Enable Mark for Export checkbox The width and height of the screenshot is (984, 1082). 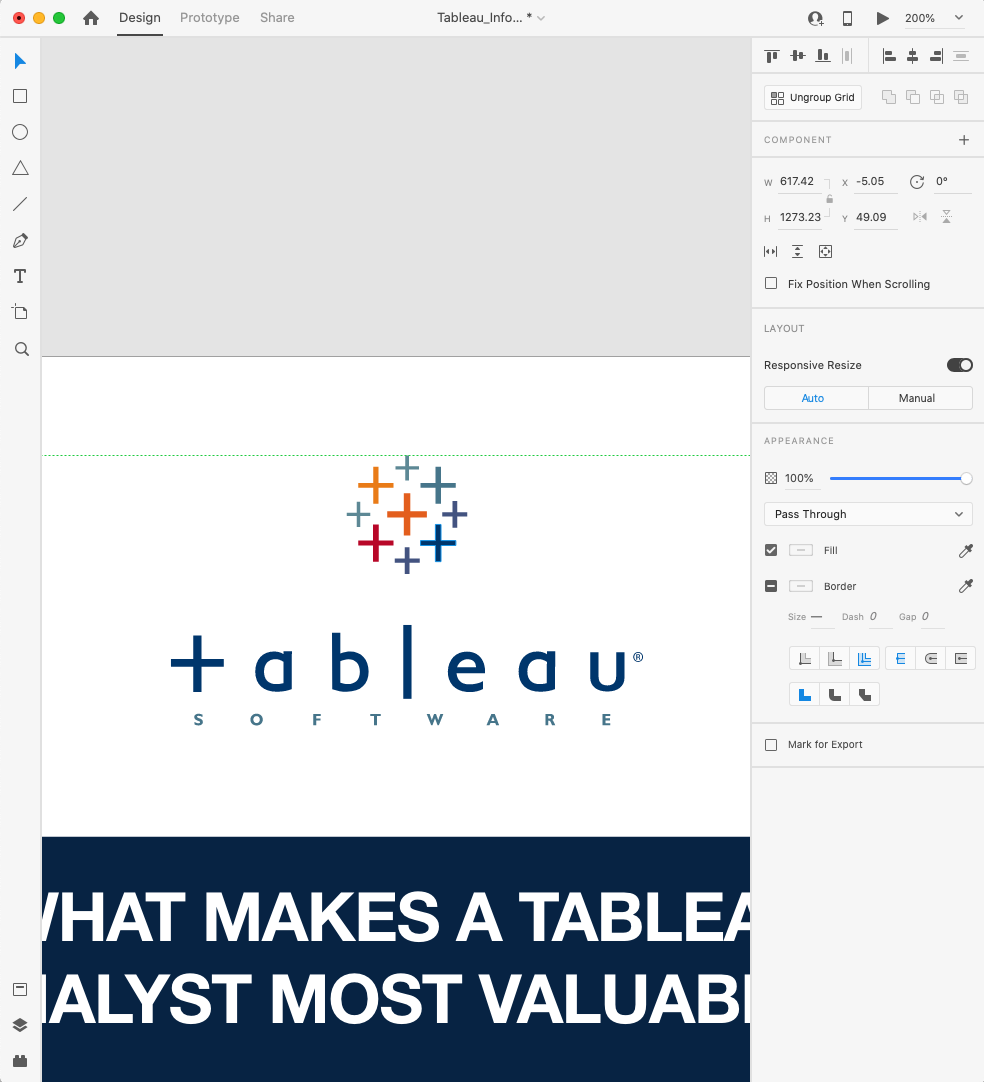click(x=771, y=745)
